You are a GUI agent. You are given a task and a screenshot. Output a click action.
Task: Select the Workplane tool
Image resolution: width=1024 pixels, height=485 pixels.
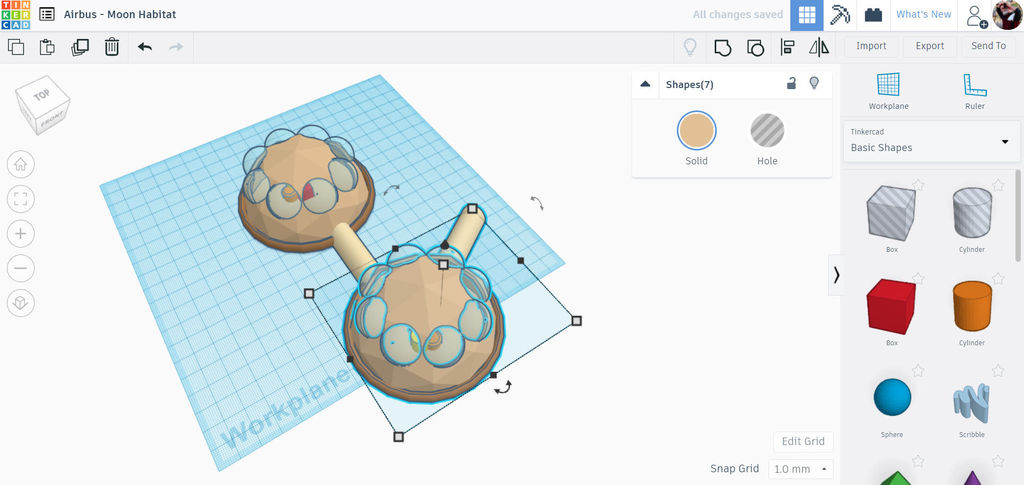pos(888,91)
